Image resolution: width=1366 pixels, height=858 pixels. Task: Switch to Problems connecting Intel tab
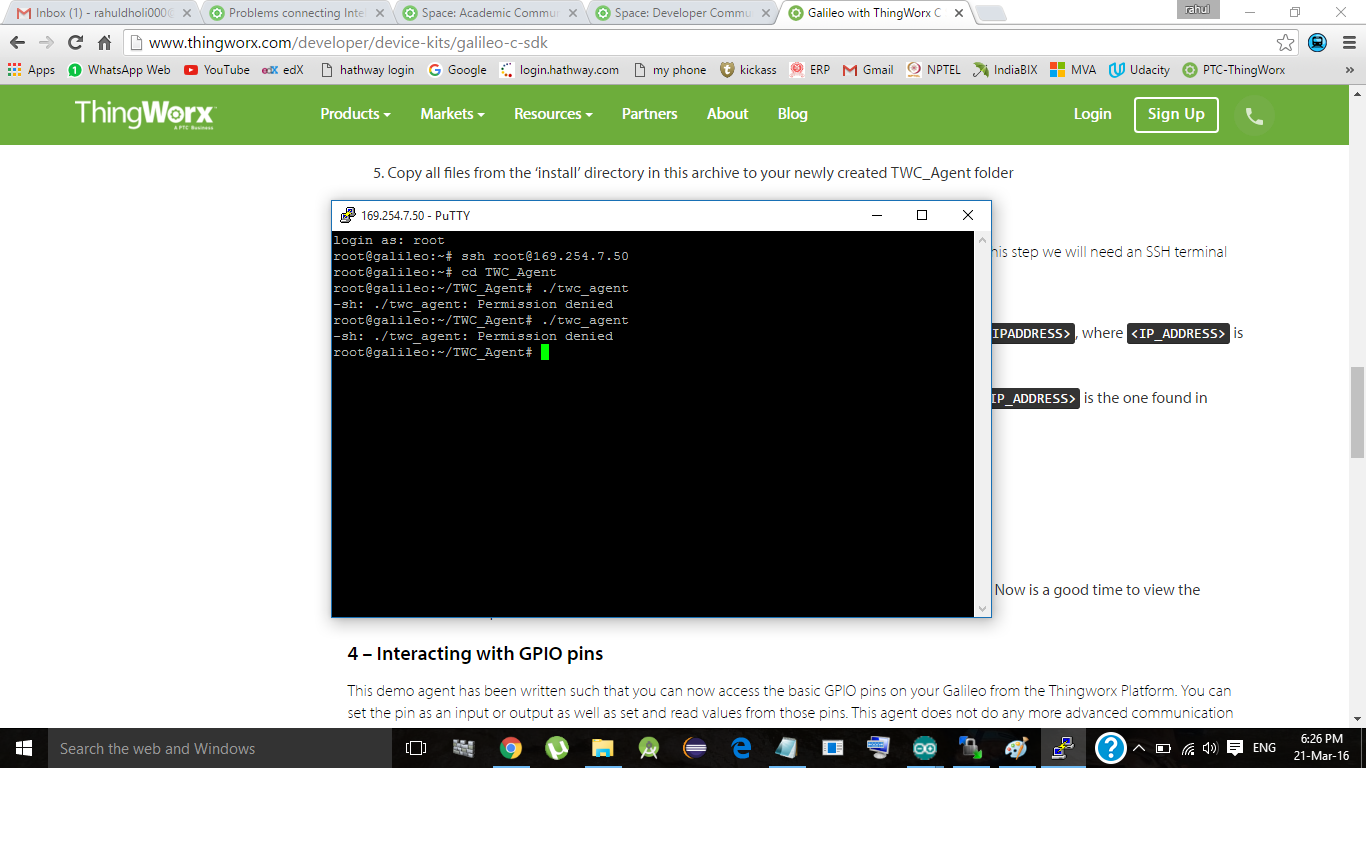(294, 13)
